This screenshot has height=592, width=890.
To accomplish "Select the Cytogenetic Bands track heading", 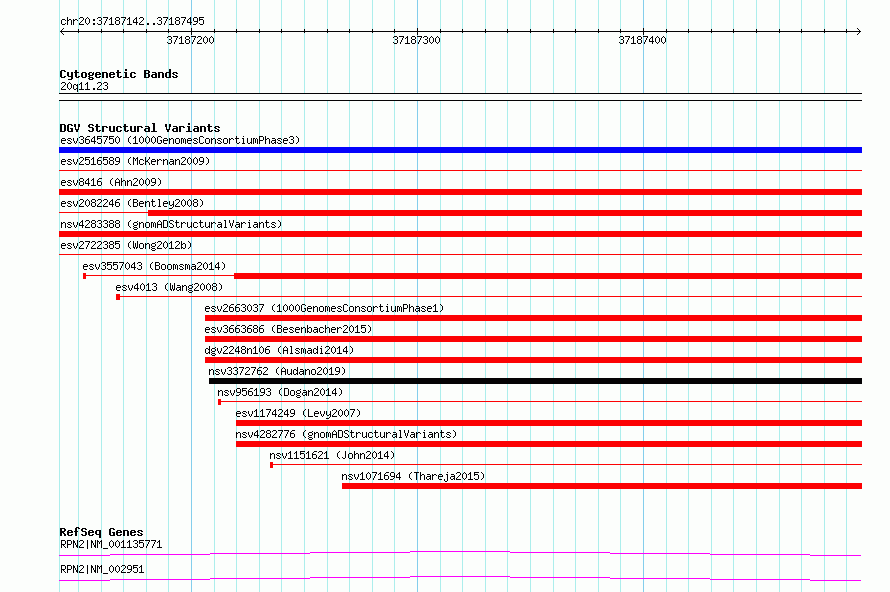I will click(x=119, y=74).
